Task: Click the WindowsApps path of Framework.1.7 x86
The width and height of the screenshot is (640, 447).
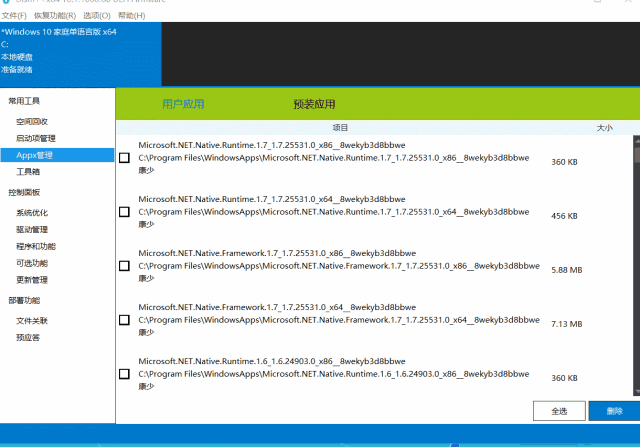Action: (339, 266)
